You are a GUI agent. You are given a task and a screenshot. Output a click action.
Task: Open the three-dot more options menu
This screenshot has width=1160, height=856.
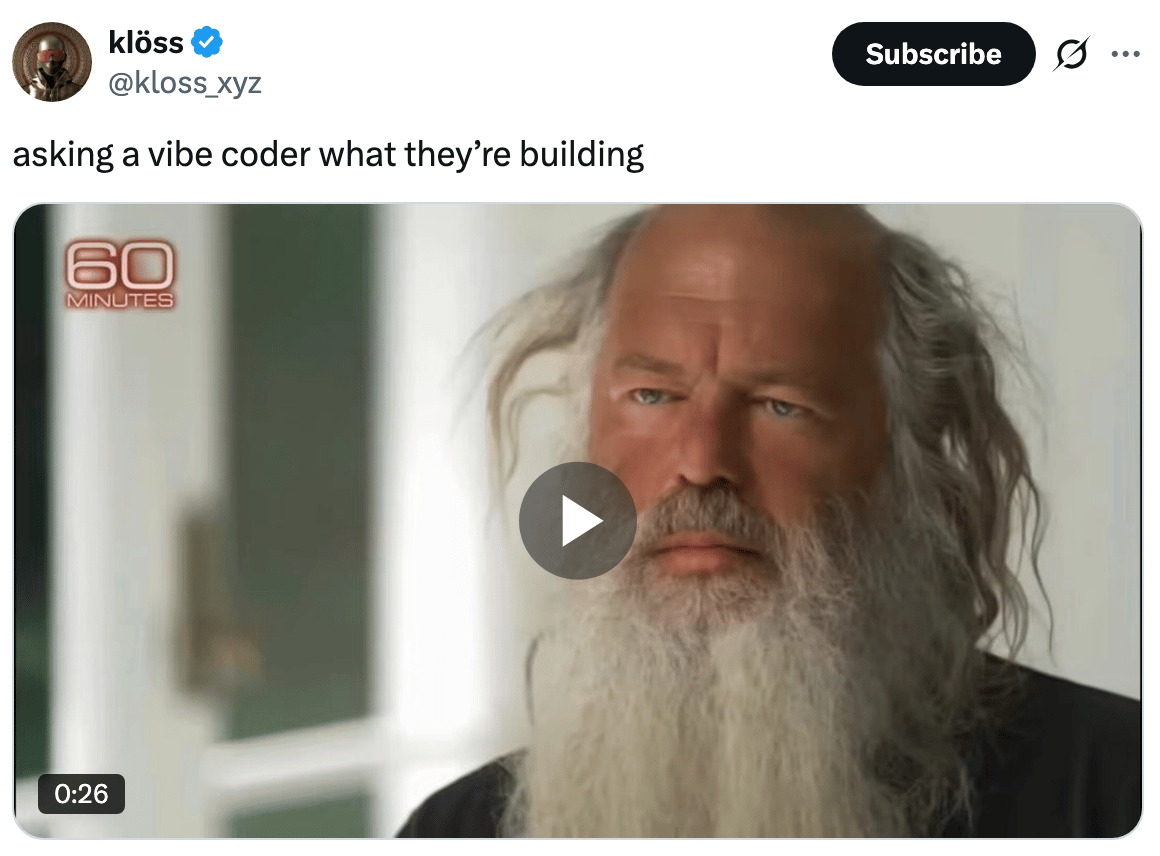[1125, 54]
